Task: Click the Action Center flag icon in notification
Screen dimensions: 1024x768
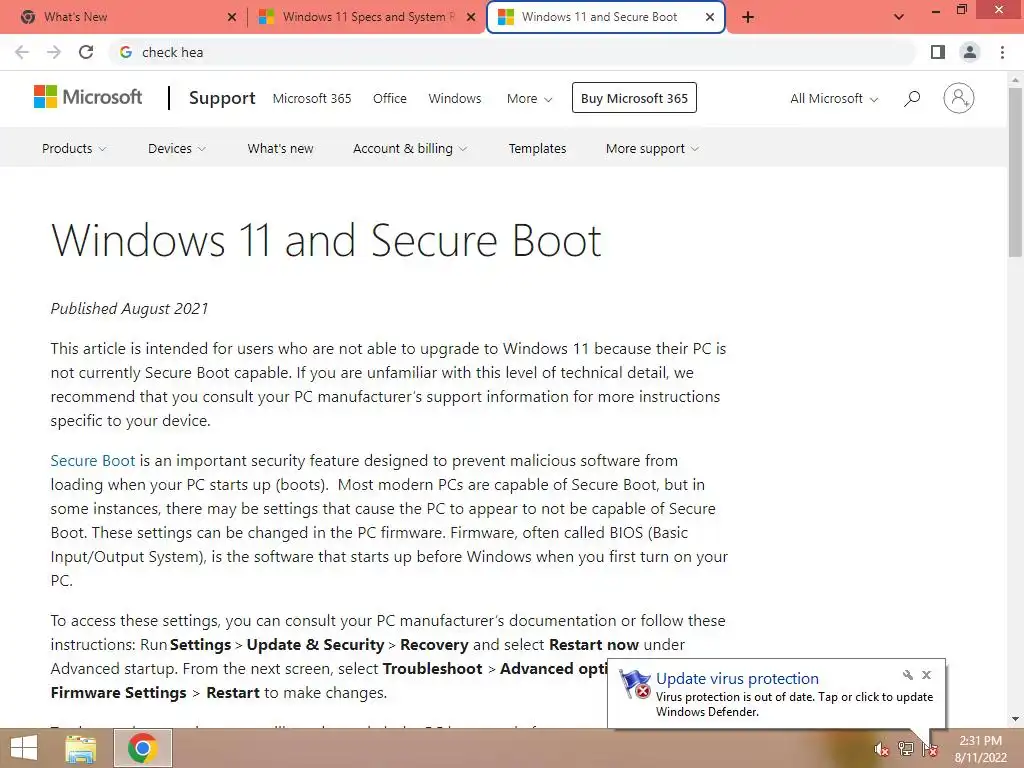Action: 634,685
